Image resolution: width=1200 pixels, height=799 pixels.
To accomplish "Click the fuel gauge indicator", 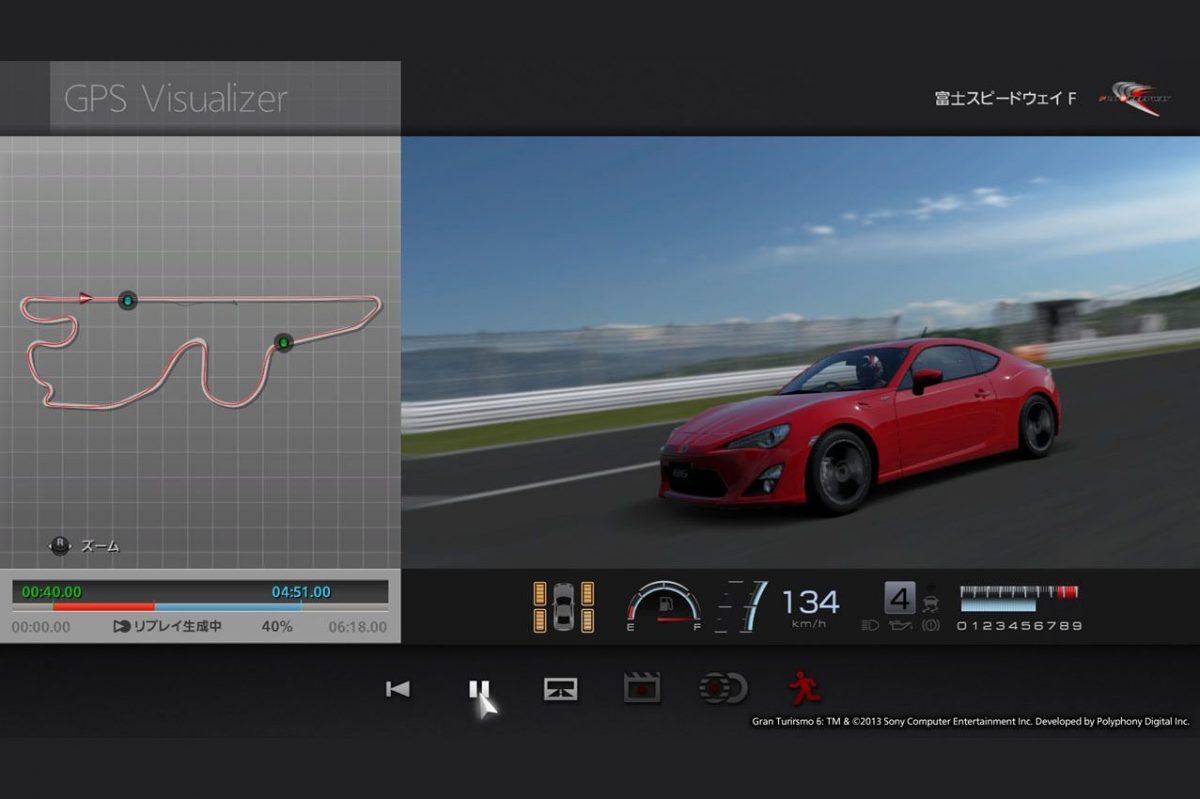I will [x=663, y=606].
